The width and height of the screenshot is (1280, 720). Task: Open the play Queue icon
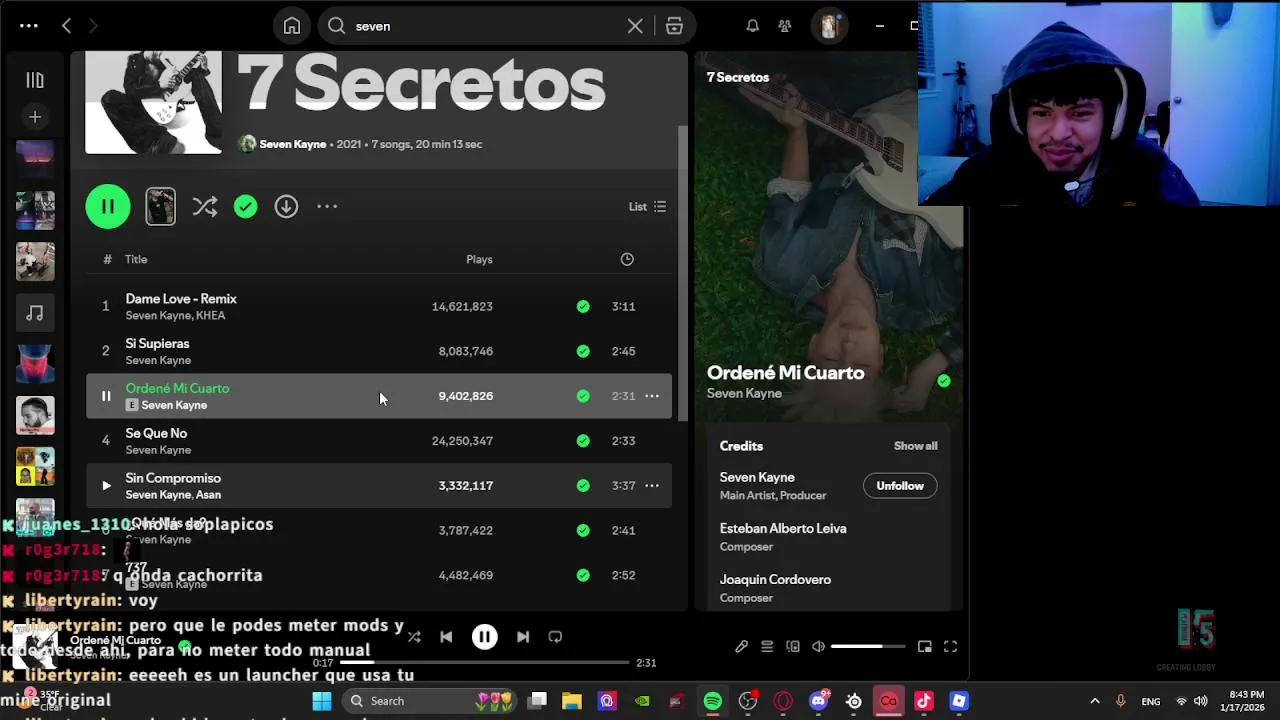pyautogui.click(x=767, y=647)
